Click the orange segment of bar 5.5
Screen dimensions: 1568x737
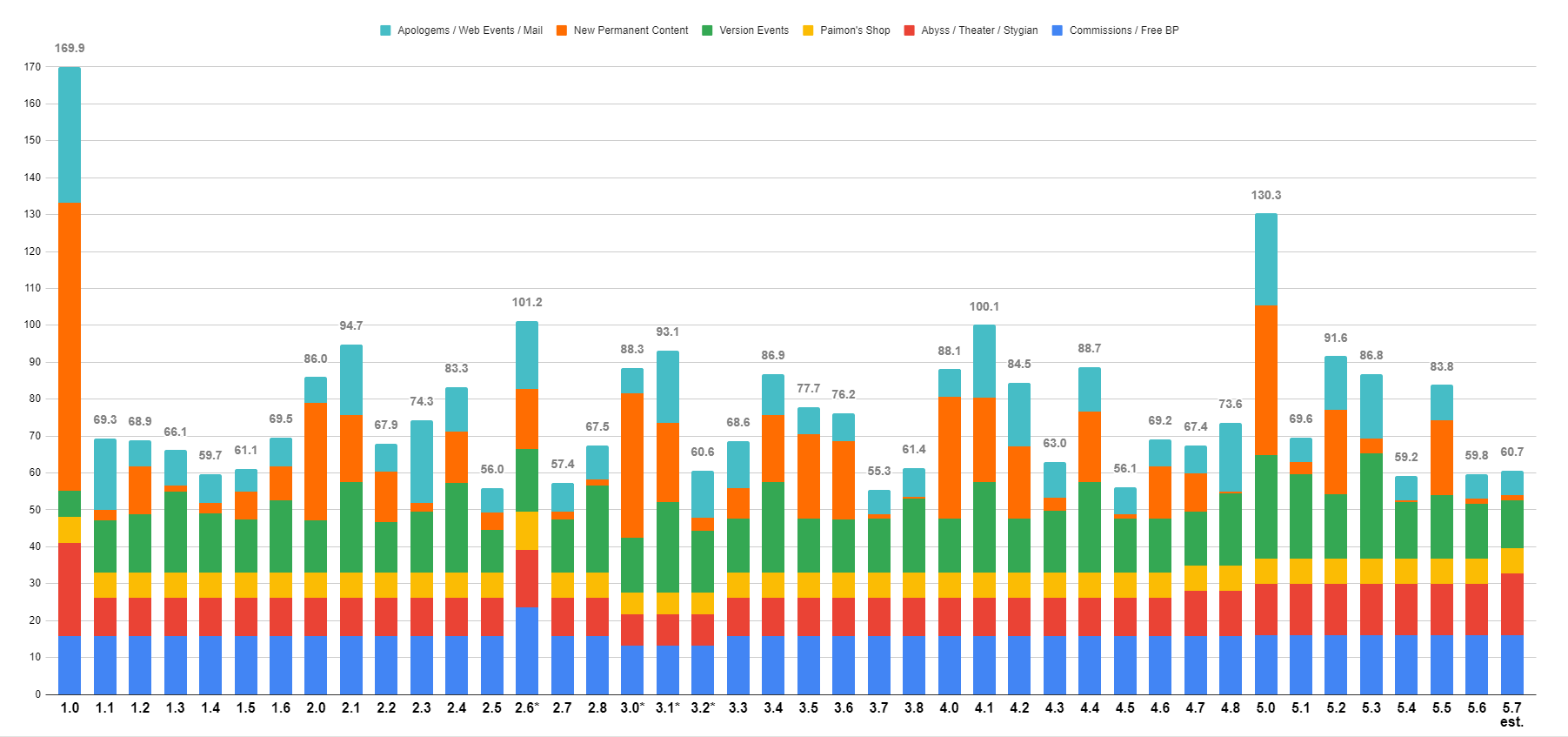(x=1442, y=459)
